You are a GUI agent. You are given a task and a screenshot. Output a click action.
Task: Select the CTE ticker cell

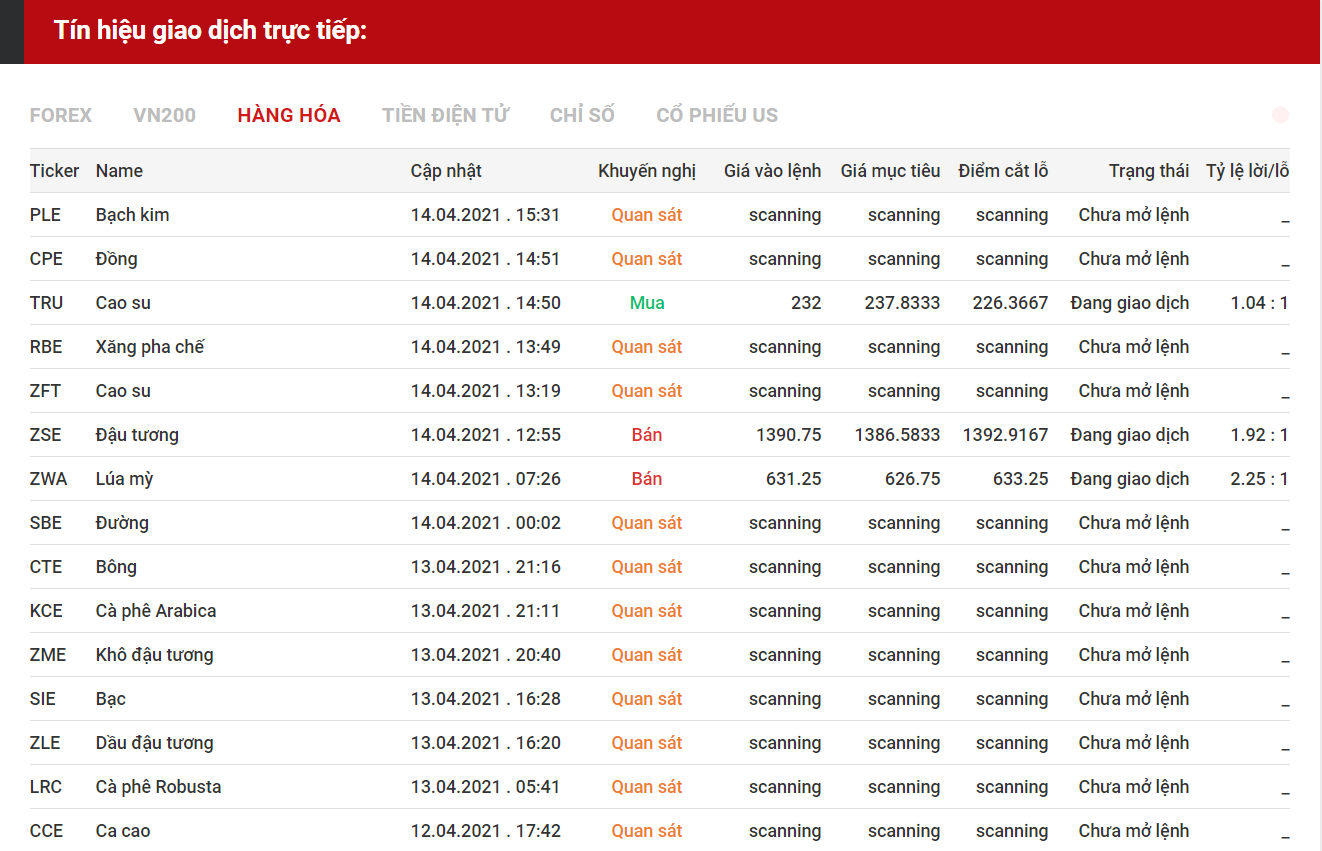click(46, 567)
